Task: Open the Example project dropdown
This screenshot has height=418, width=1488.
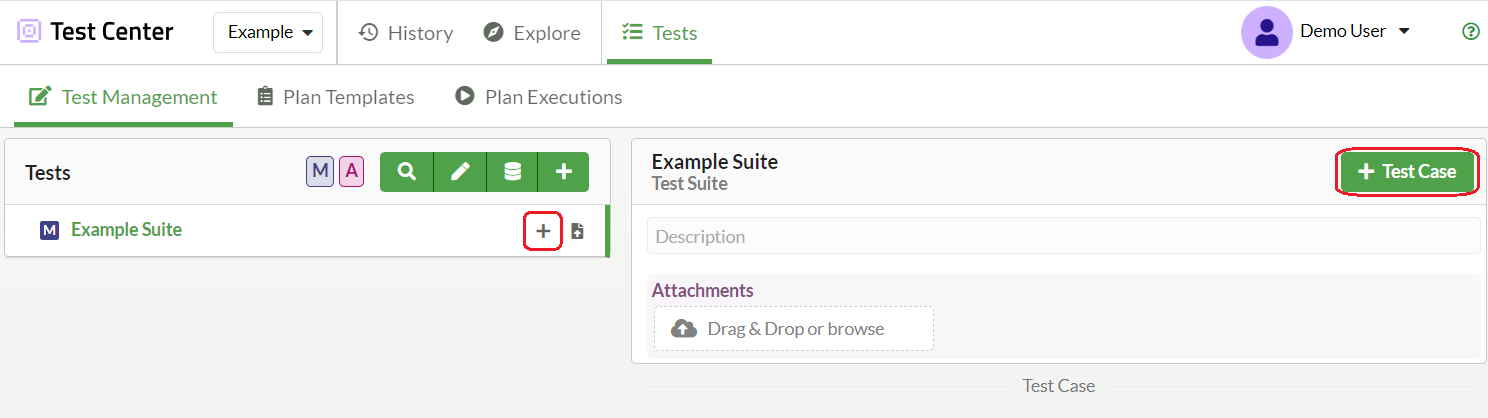Action: pyautogui.click(x=268, y=32)
